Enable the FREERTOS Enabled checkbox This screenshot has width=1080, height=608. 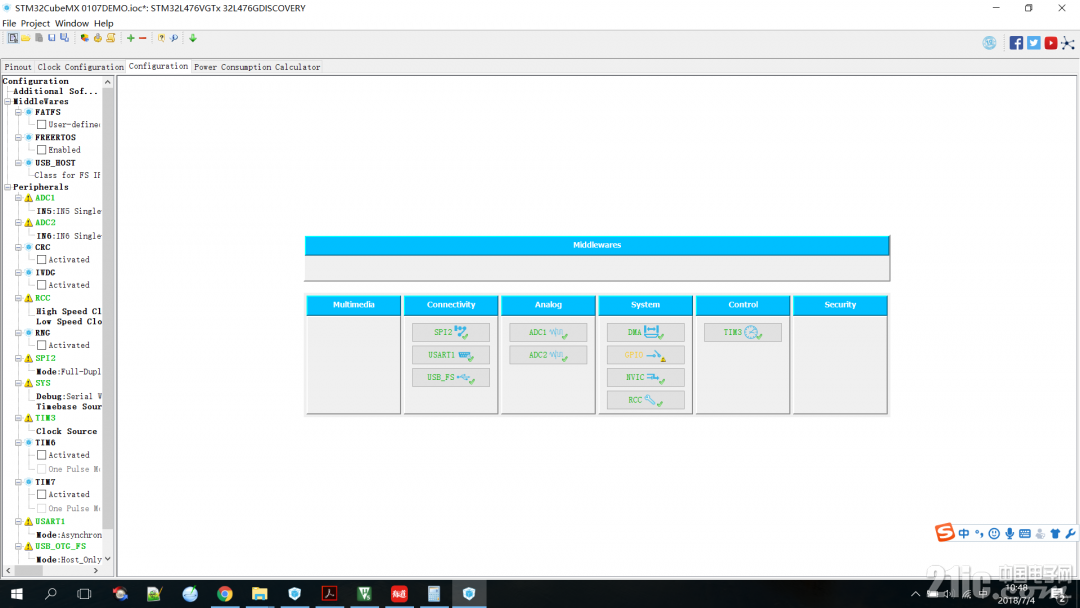click(41, 149)
